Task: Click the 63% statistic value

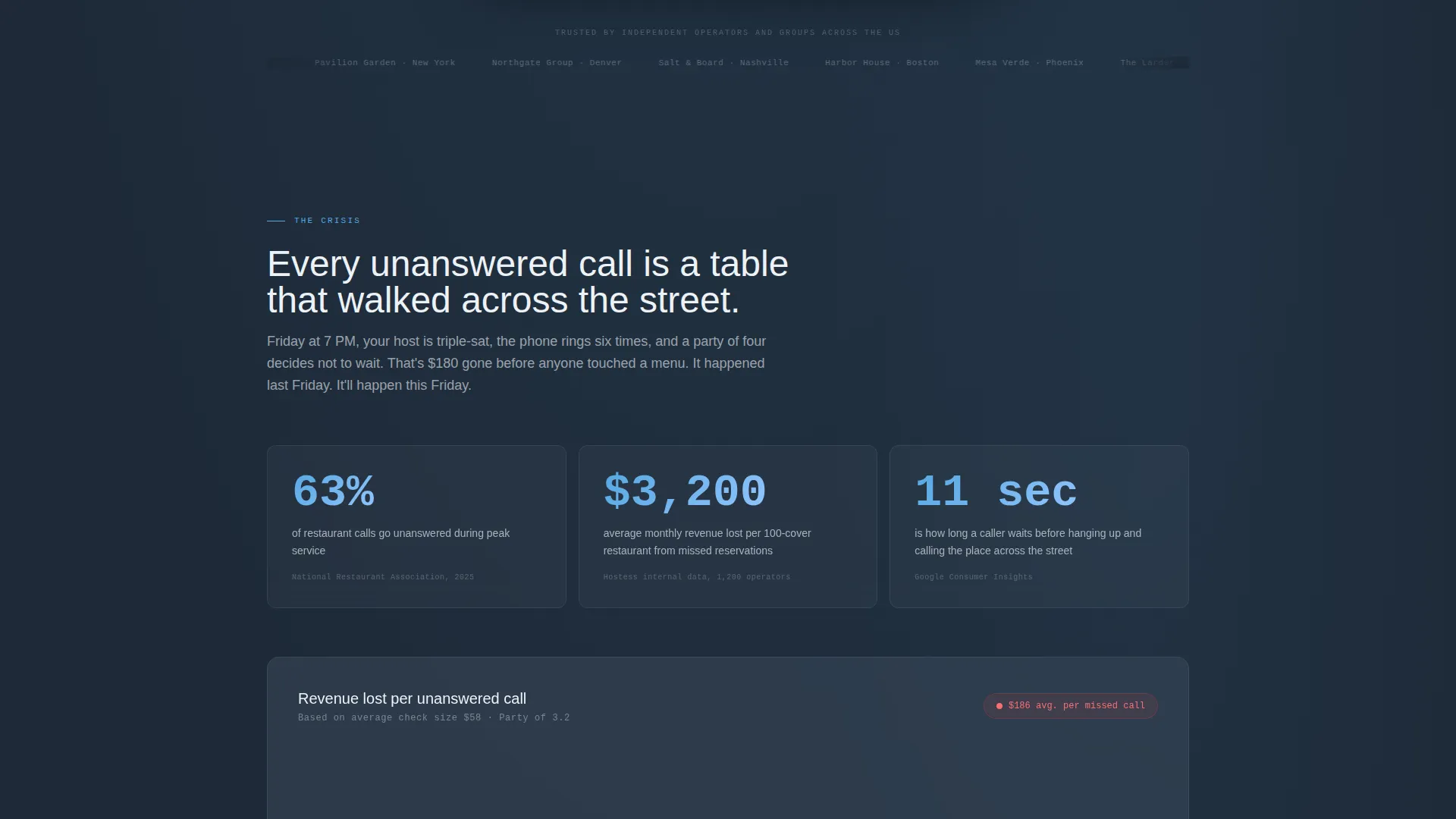Action: coord(333,491)
